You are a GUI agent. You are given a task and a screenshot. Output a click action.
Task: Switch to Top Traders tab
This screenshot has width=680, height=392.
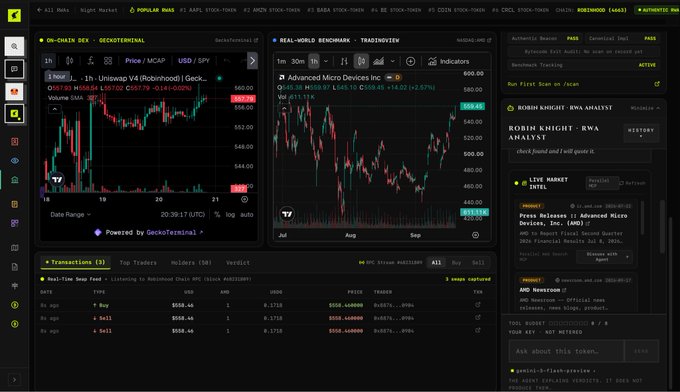pos(138,263)
